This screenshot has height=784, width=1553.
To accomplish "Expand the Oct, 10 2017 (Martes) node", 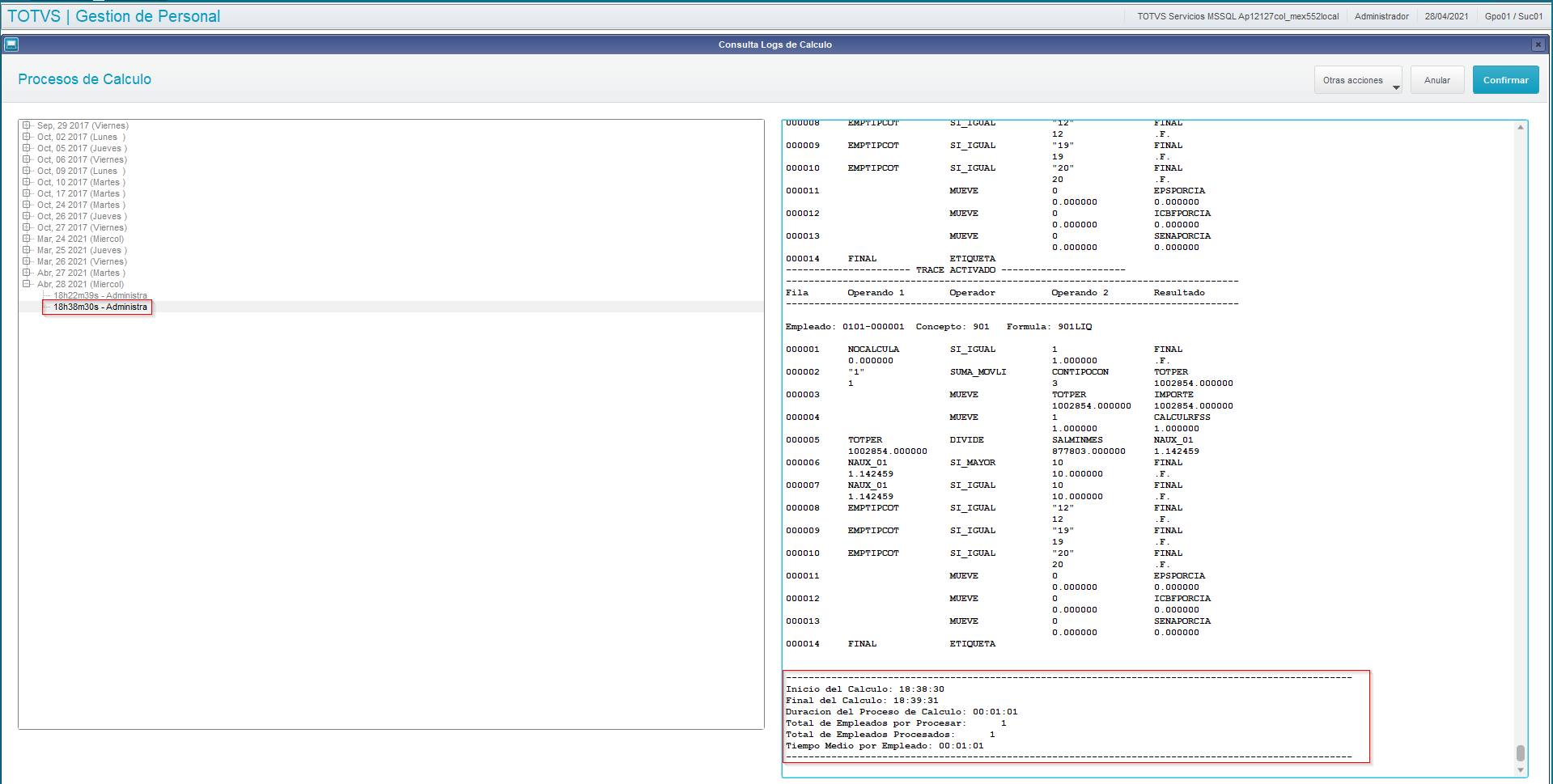I will (27, 182).
